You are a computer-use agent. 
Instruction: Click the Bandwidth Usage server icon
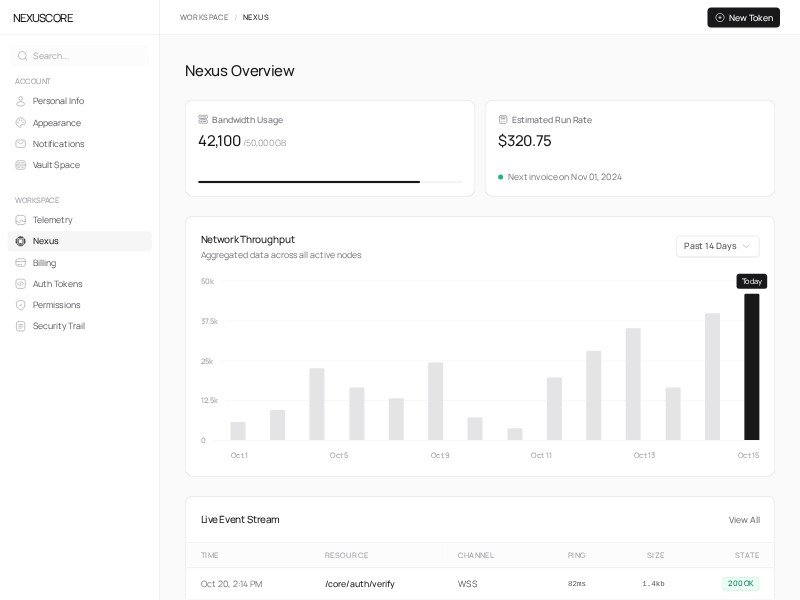pyautogui.click(x=203, y=120)
